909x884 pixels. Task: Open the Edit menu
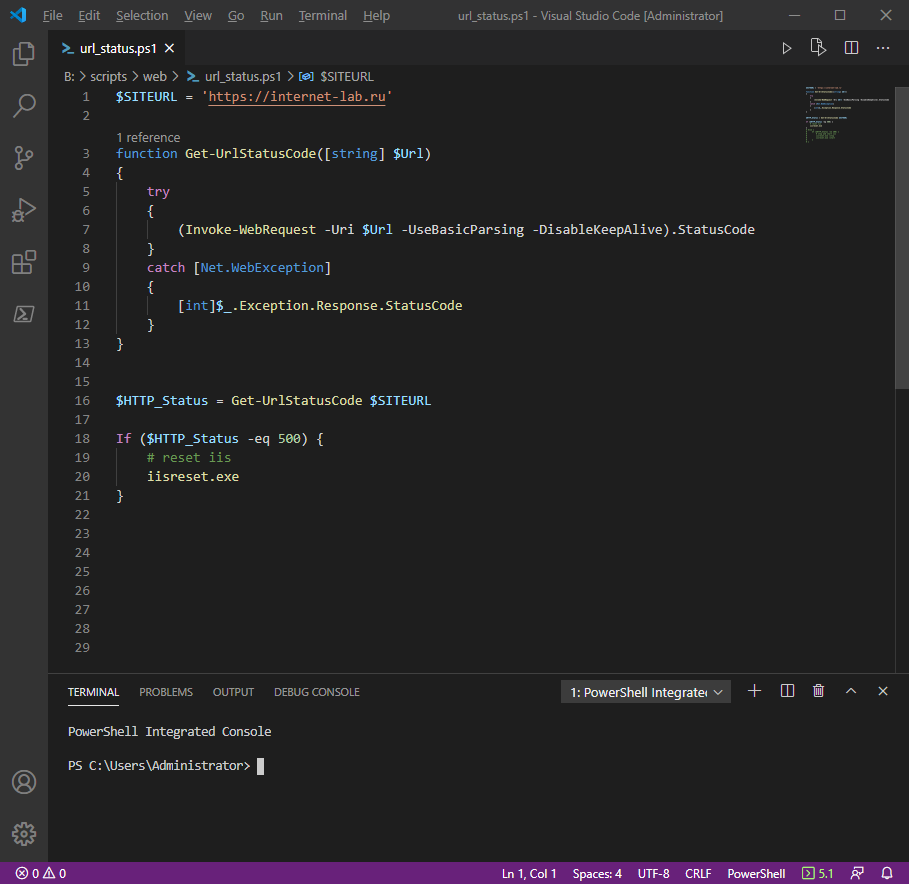[89, 16]
